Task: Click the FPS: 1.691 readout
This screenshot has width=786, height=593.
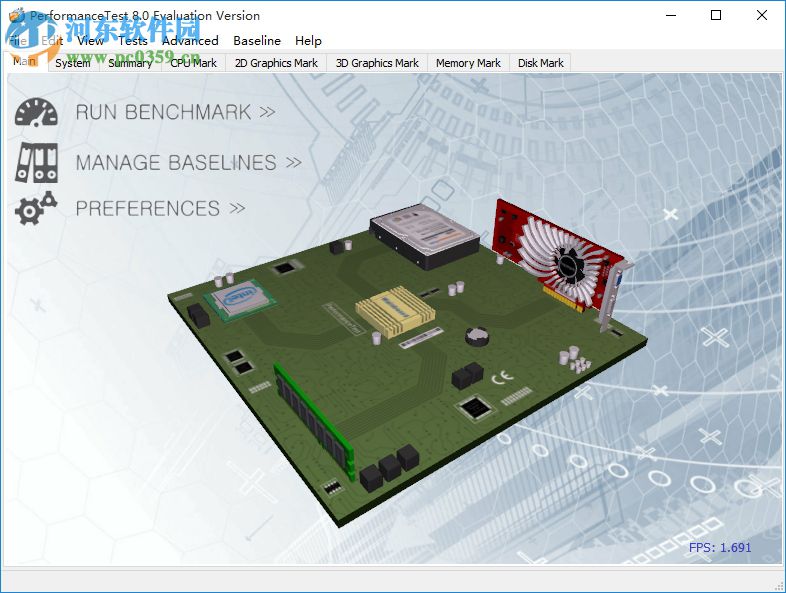Action: click(x=720, y=547)
